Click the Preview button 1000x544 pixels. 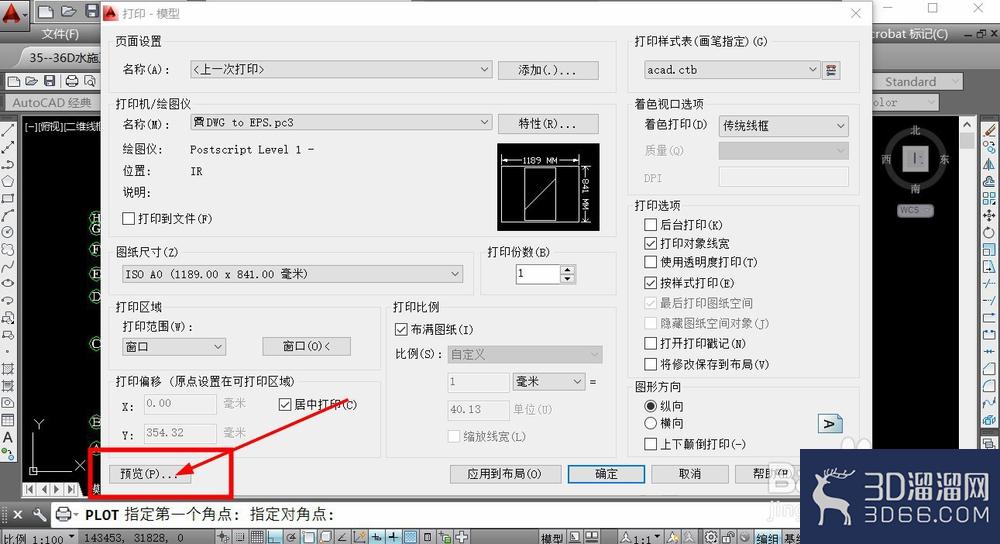[x=150, y=474]
